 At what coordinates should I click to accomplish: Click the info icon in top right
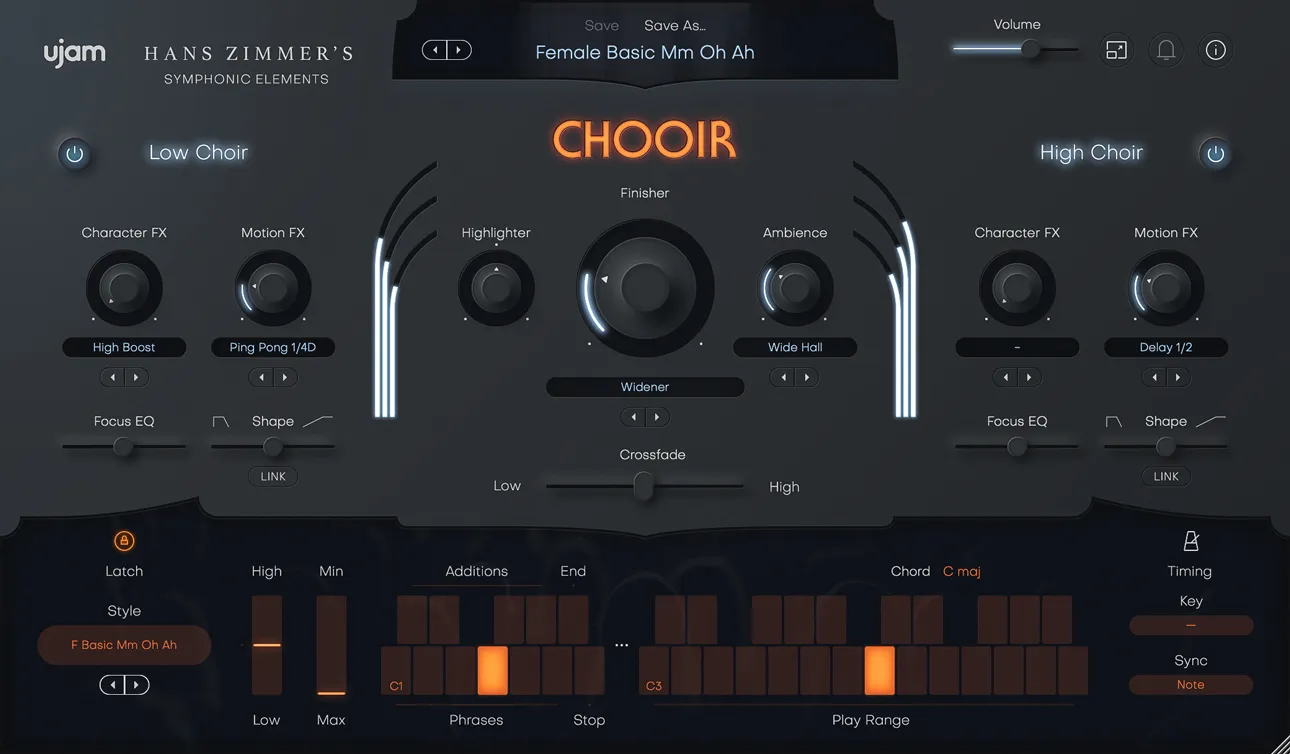(x=1215, y=50)
